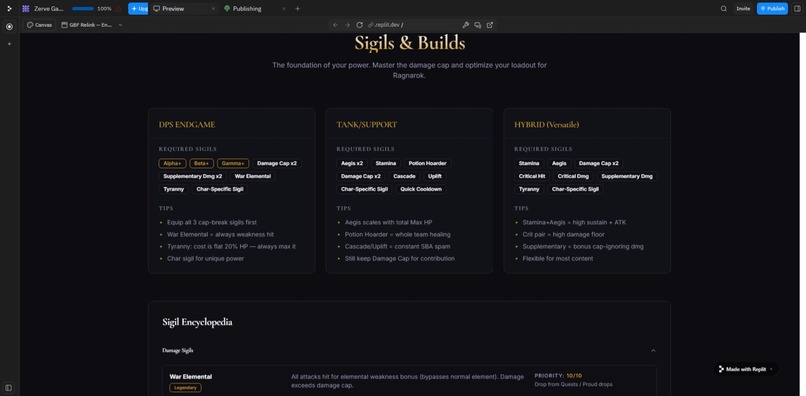
Task: Click the 100% usage progress bar
Action: click(x=83, y=9)
